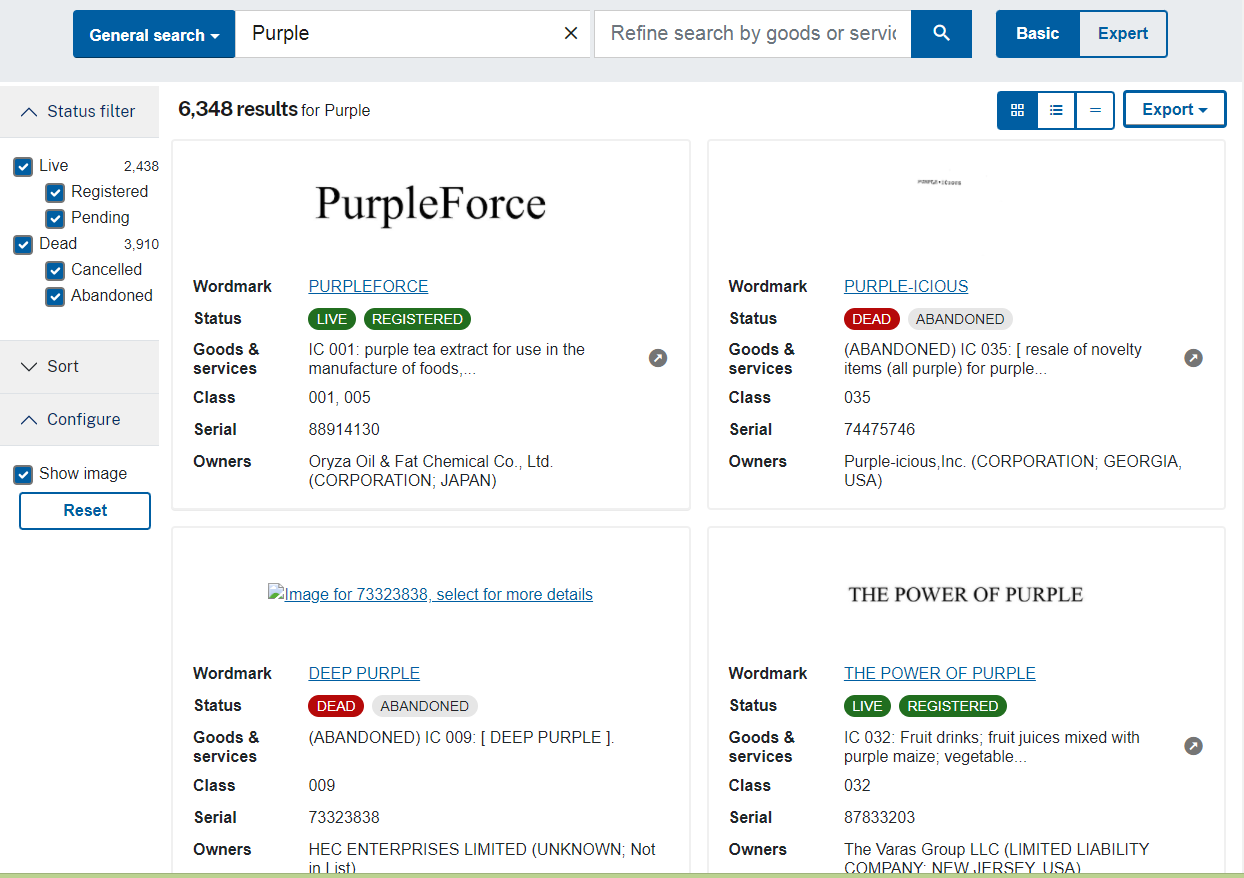
Task: Switch to grid view layout icon
Action: point(1017,110)
